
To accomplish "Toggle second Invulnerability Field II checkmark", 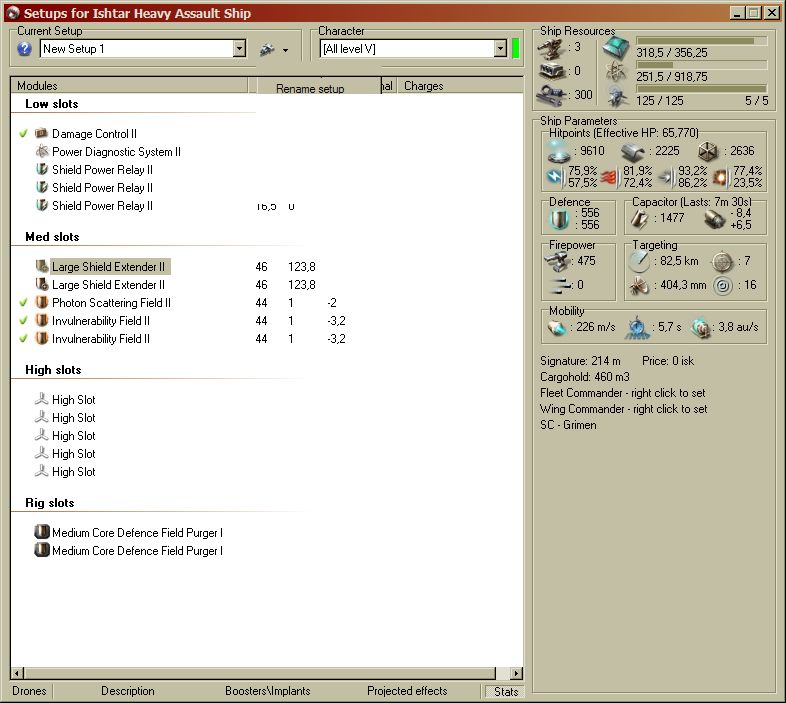I will click(23, 339).
